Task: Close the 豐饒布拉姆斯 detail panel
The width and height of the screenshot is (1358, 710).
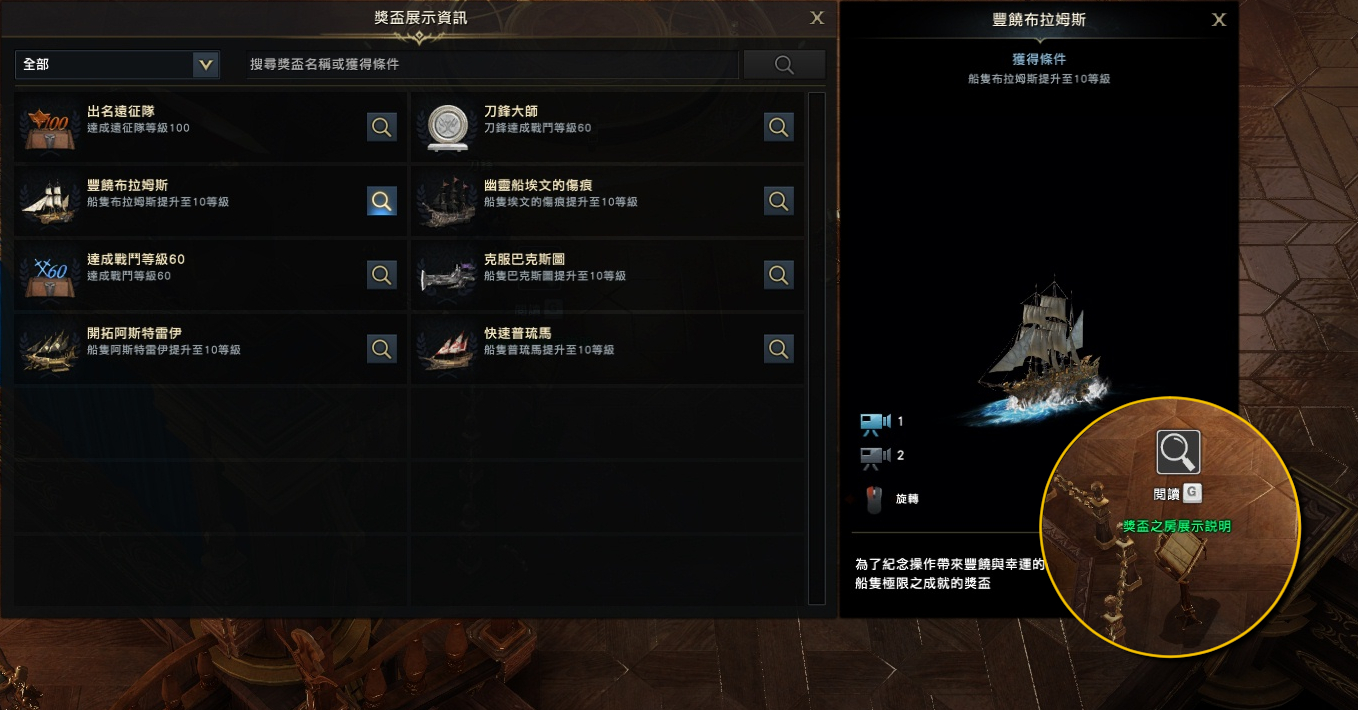Action: [x=1218, y=19]
